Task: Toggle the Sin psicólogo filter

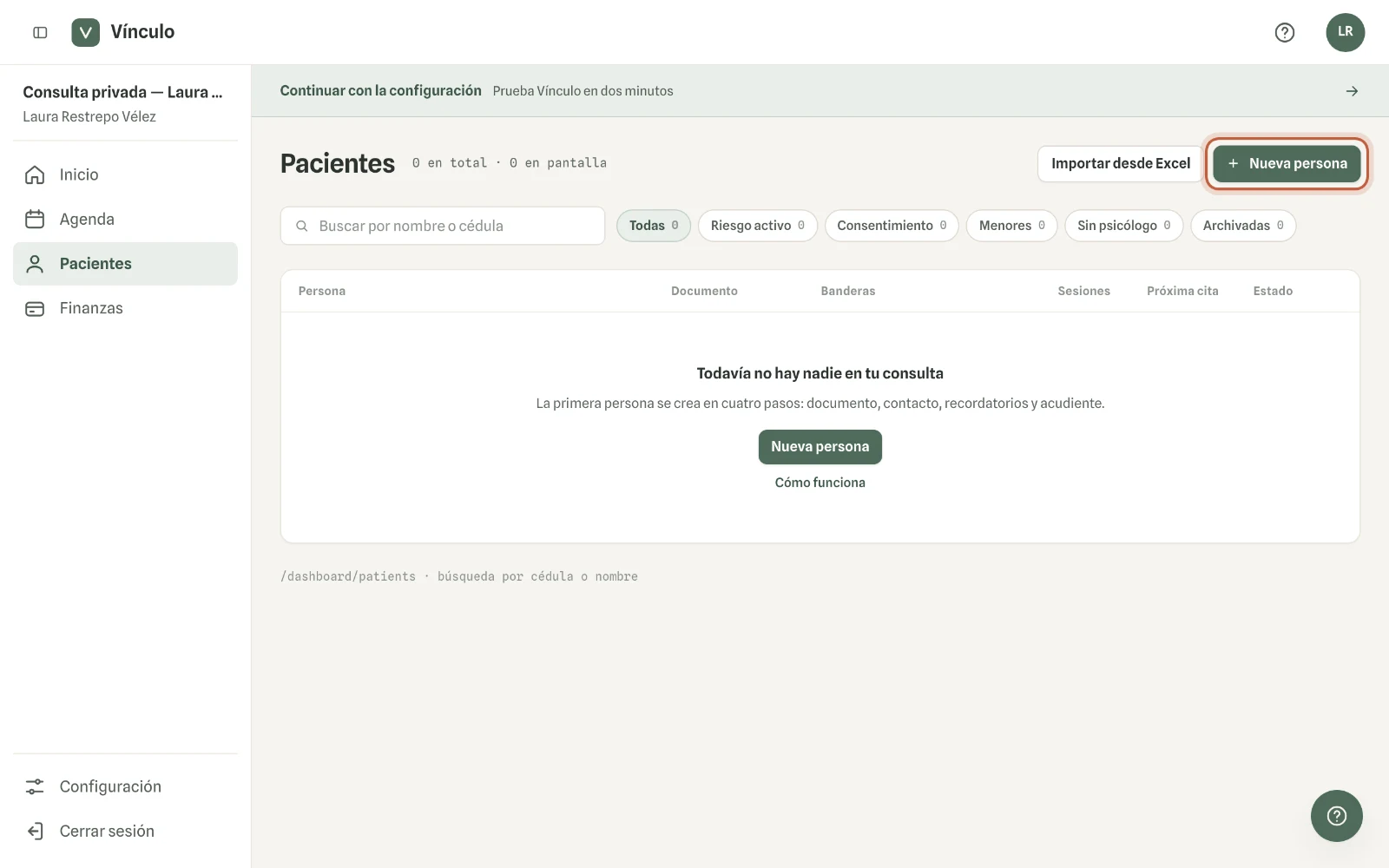Action: 1124,226
